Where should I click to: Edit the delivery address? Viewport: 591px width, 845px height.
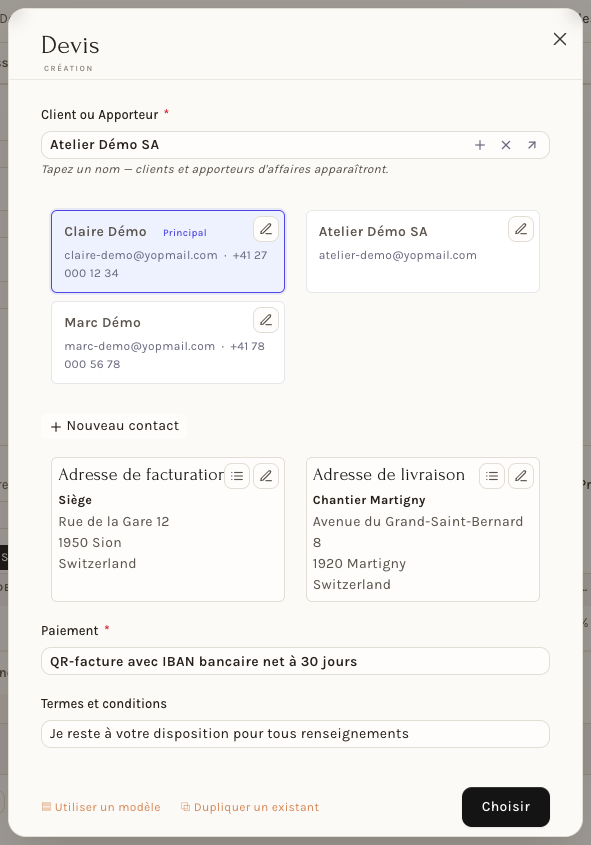[x=521, y=476]
